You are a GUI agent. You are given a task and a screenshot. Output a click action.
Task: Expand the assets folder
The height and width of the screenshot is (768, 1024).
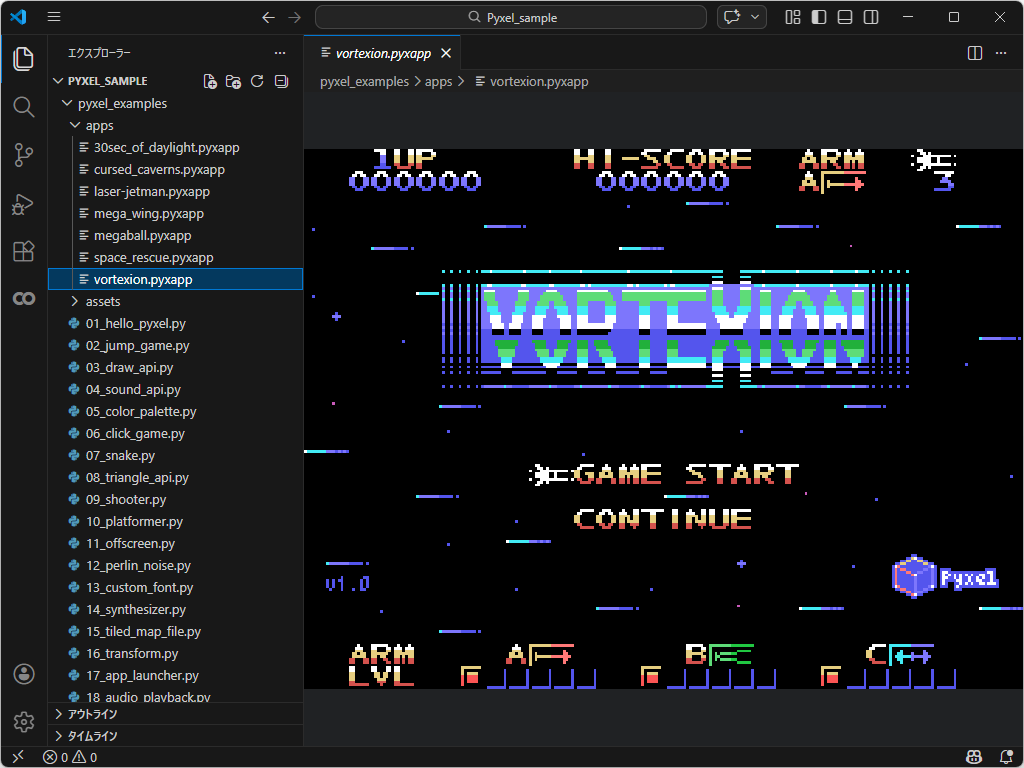(102, 301)
